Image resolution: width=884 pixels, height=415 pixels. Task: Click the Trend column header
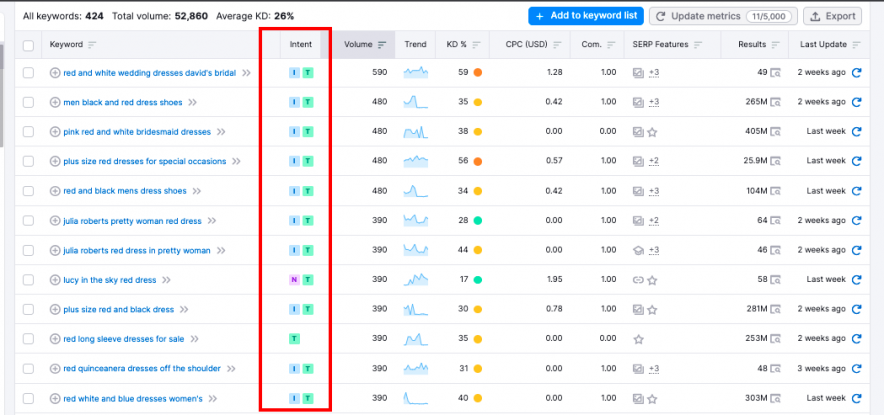point(416,45)
